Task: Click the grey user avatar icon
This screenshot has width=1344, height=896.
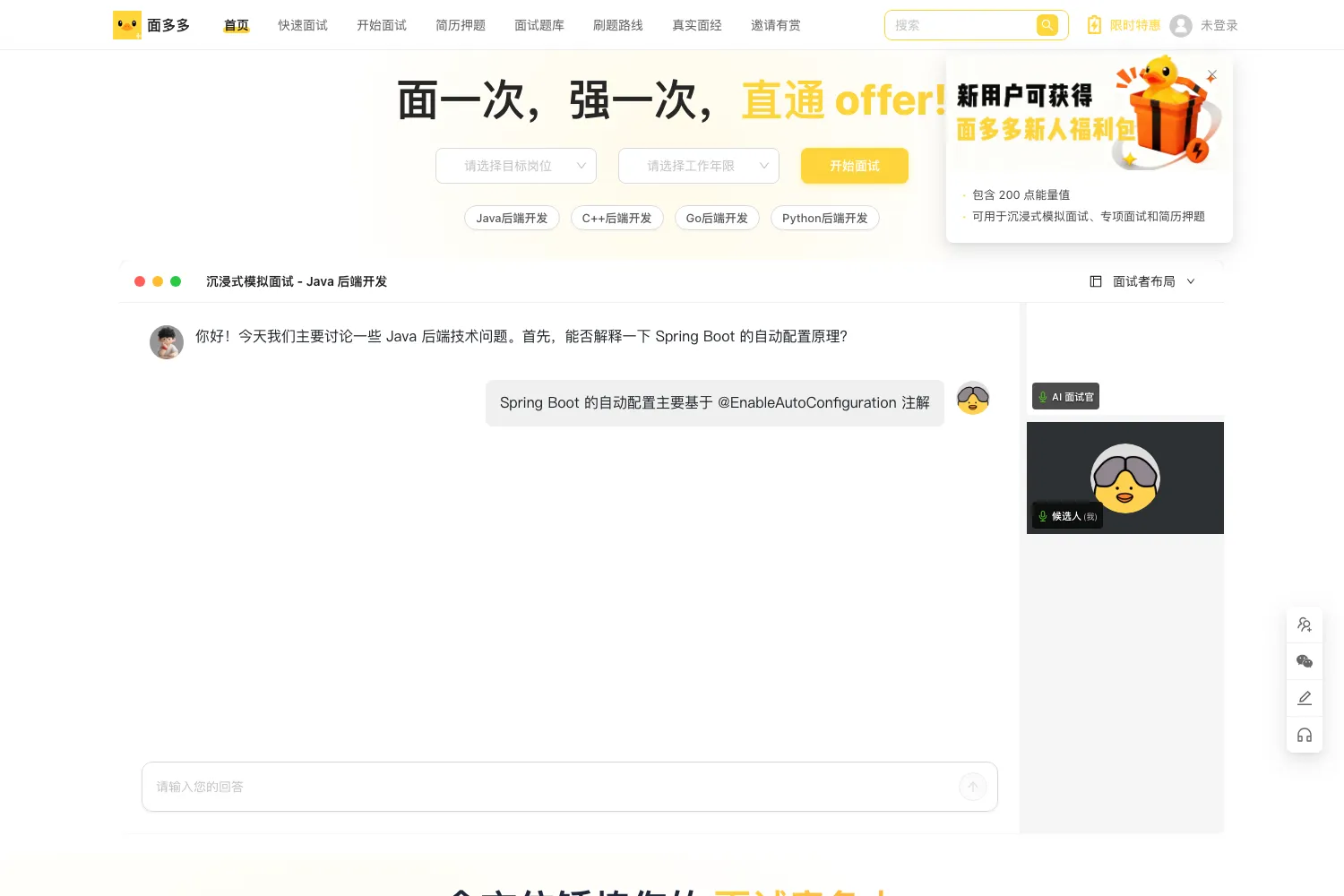Action: 1181,25
